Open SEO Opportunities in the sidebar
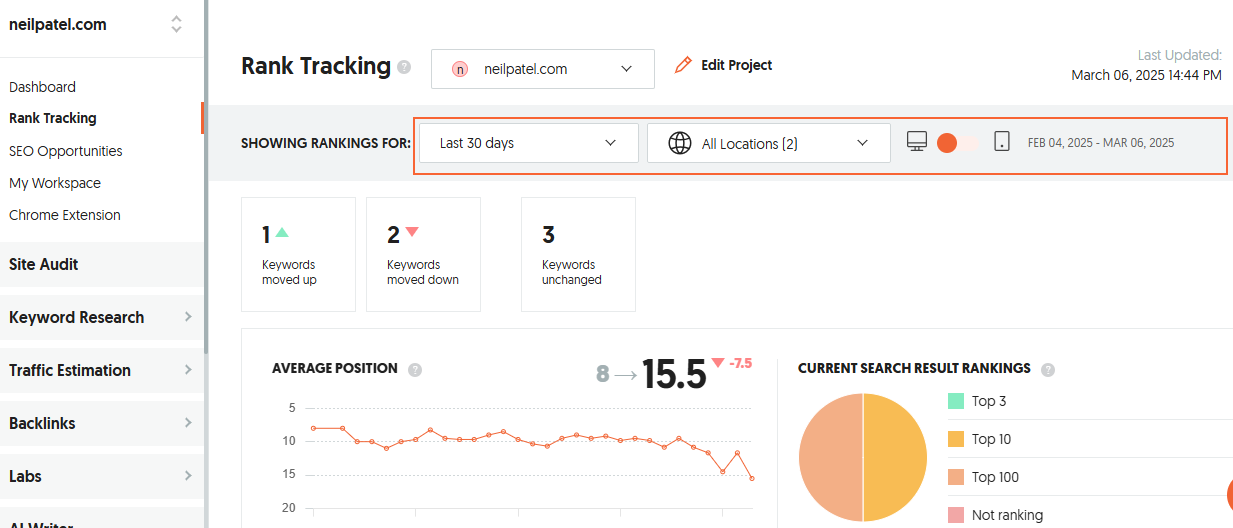Screen dimensions: 1233x528 tap(66, 151)
